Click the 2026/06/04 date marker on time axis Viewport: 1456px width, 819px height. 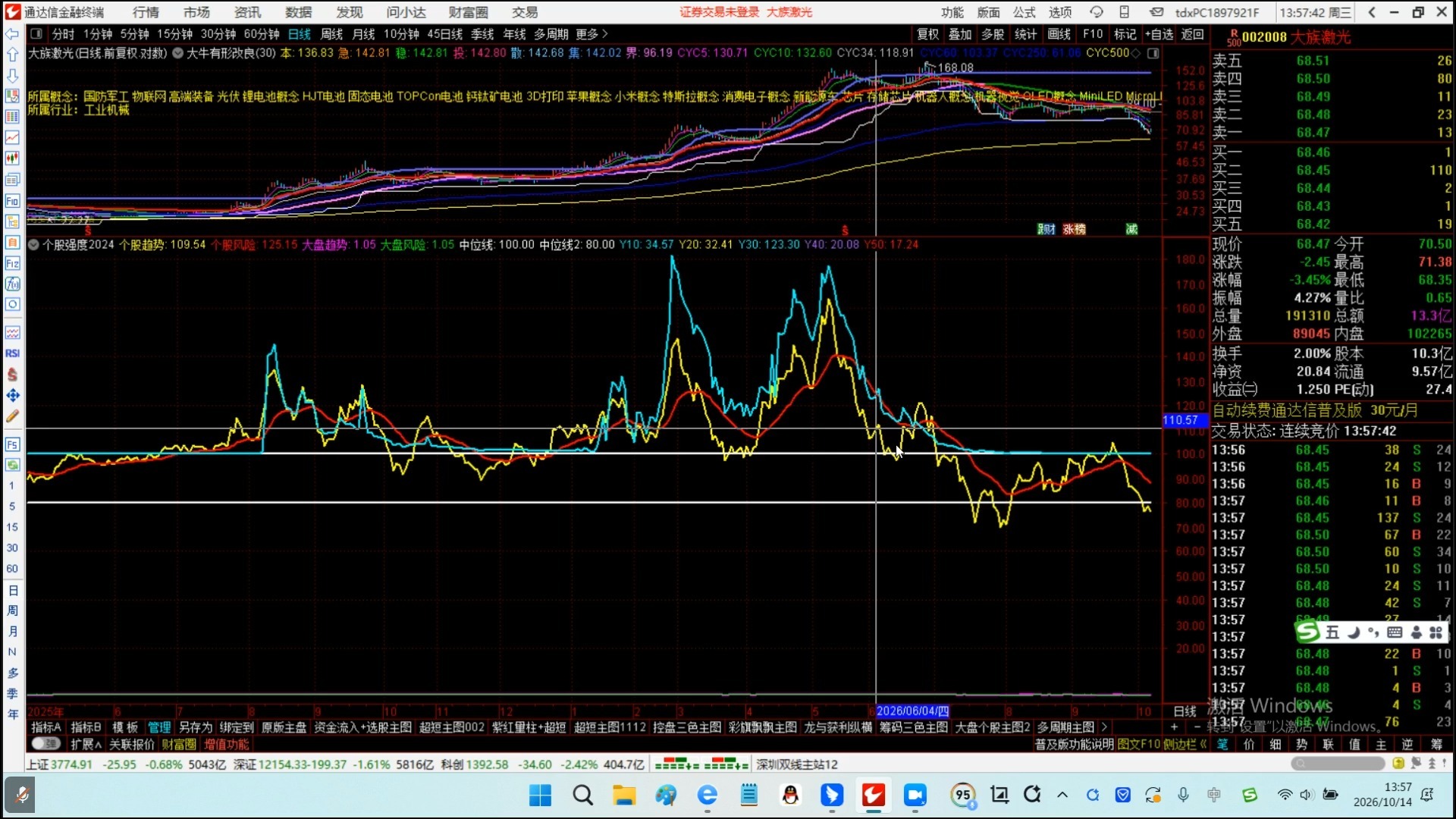click(912, 711)
